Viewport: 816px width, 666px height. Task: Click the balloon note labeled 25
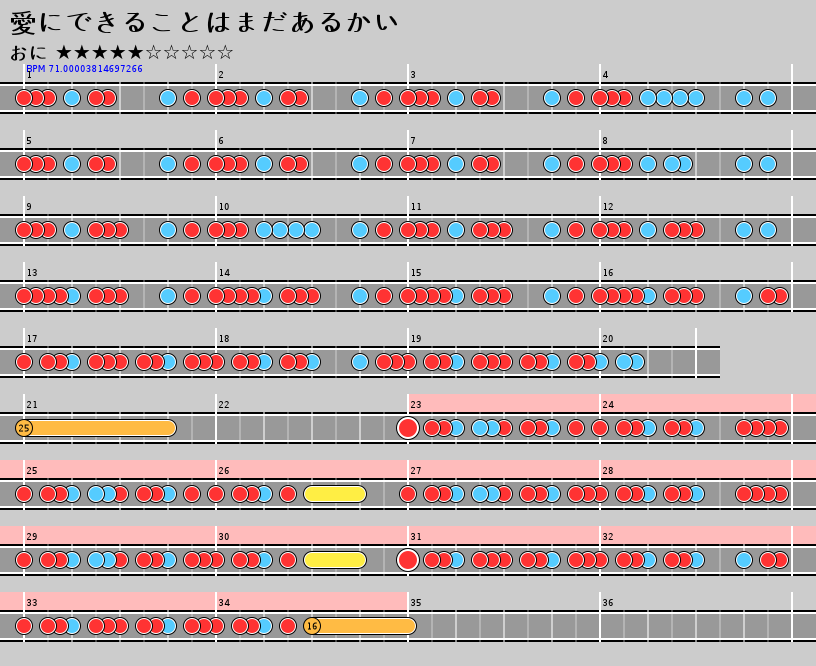click(24, 428)
